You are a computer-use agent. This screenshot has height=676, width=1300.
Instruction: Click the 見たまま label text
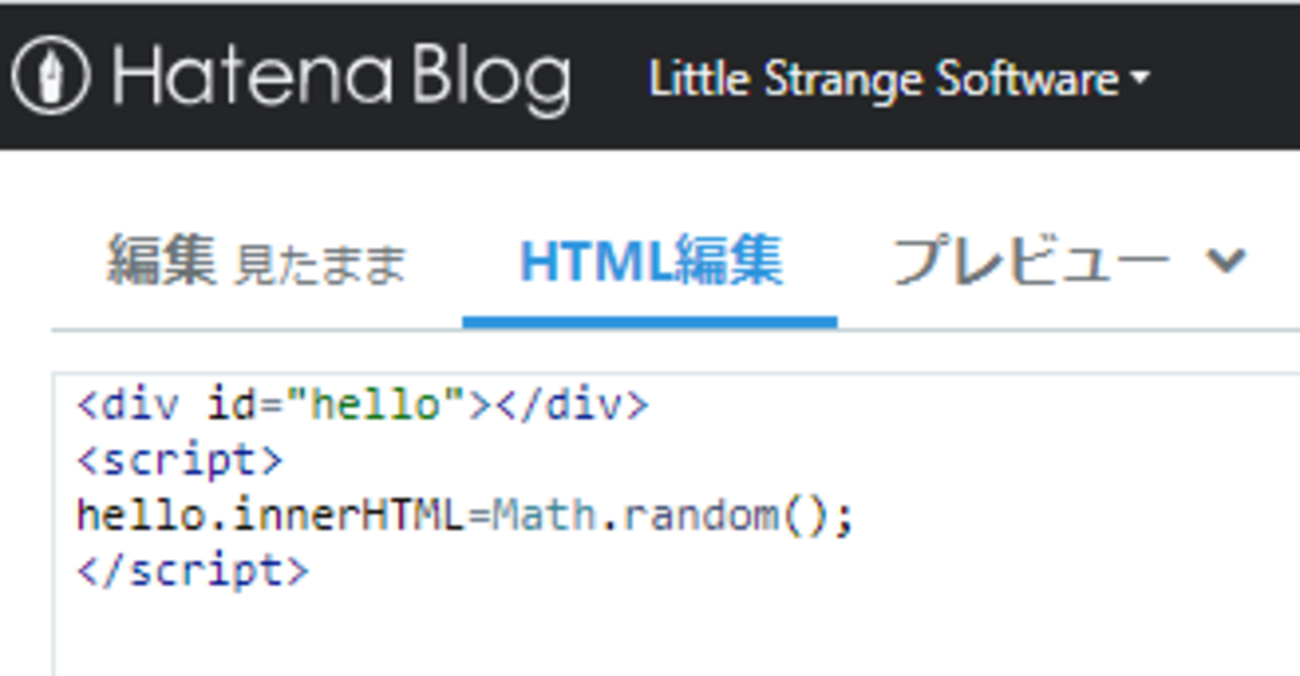pyautogui.click(x=320, y=266)
